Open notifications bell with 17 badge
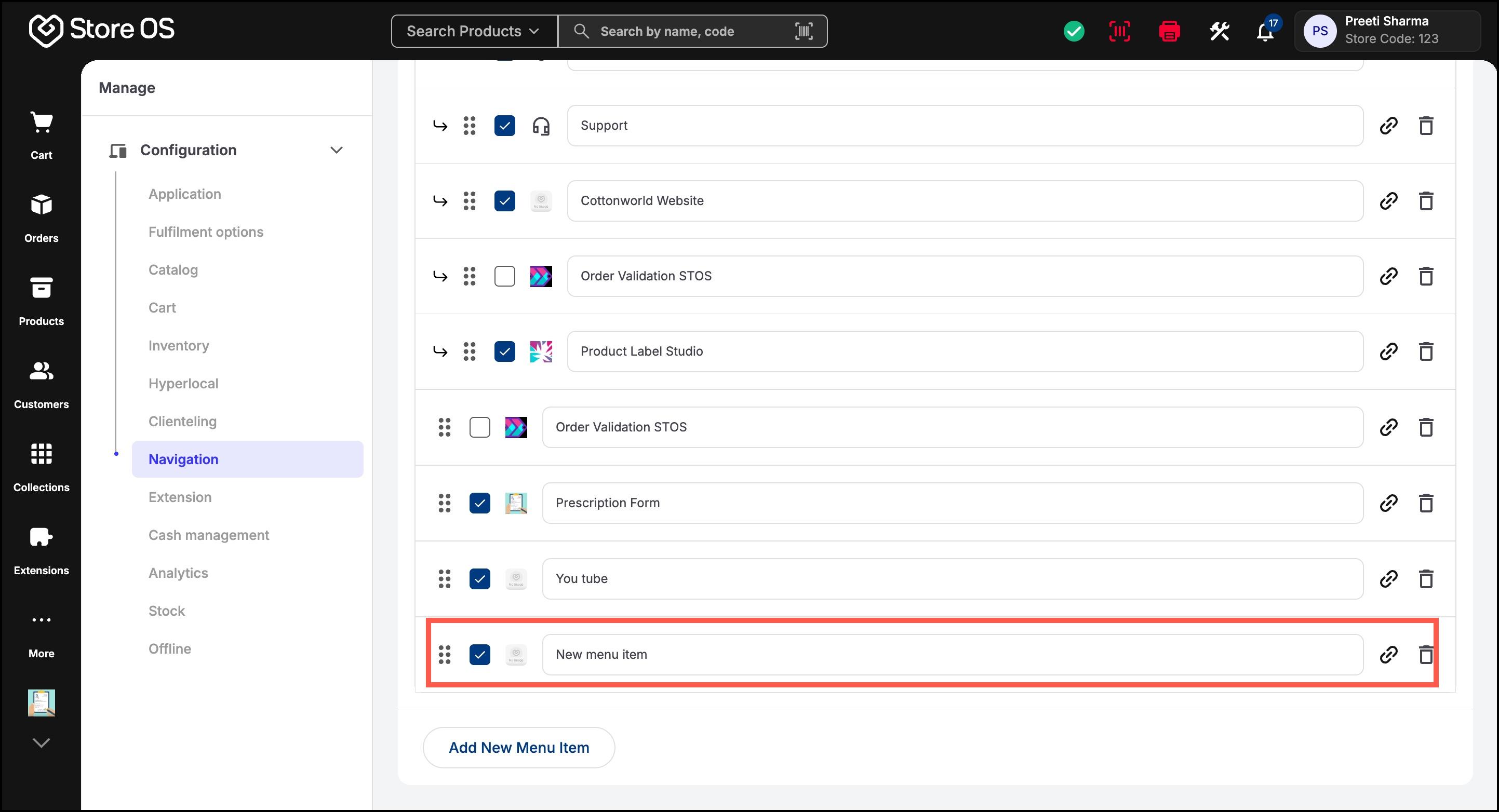 pyautogui.click(x=1267, y=30)
